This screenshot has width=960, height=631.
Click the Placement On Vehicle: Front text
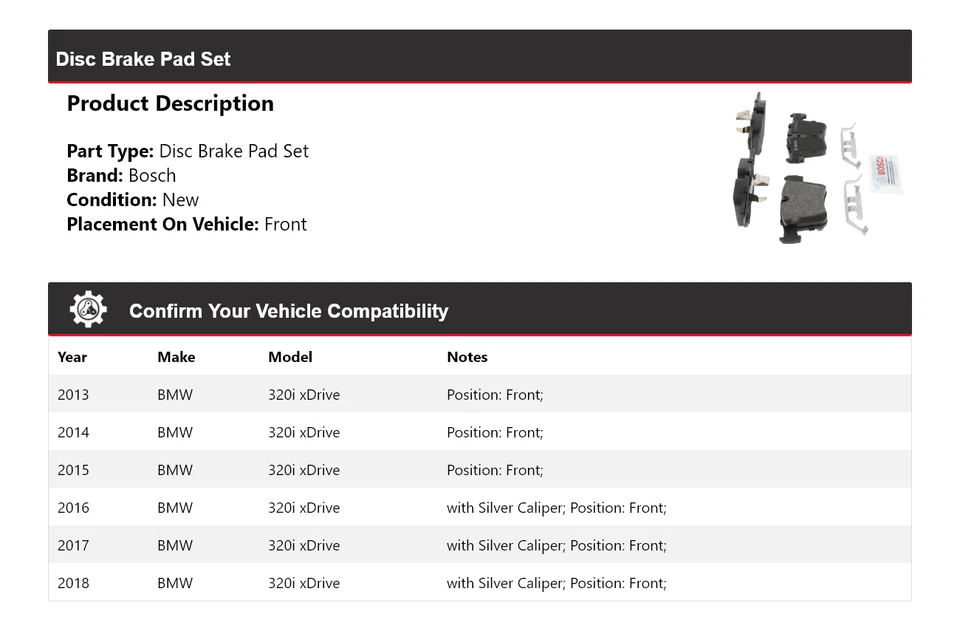point(187,224)
